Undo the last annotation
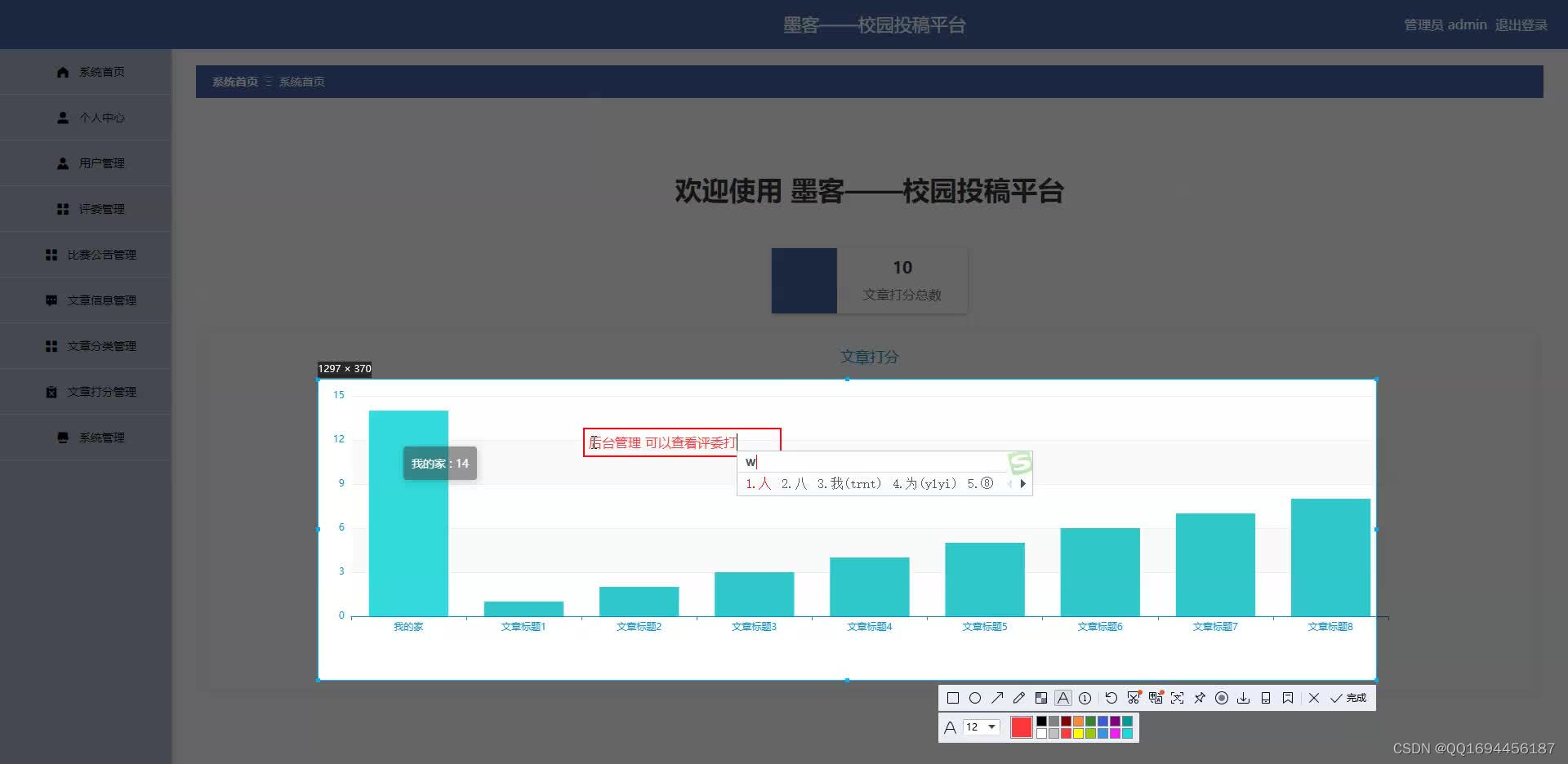Image resolution: width=1568 pixels, height=764 pixels. click(x=1111, y=698)
